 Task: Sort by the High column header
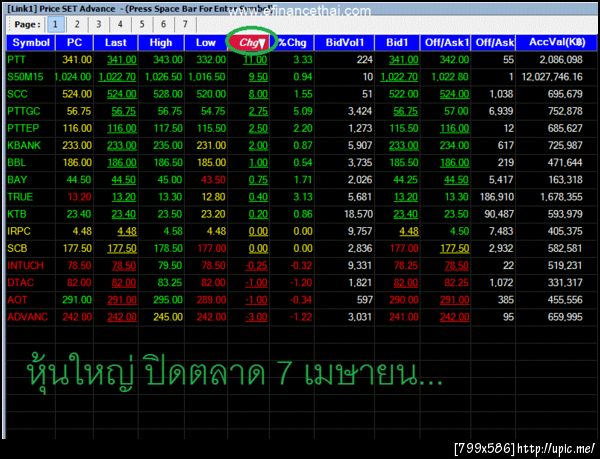point(161,42)
